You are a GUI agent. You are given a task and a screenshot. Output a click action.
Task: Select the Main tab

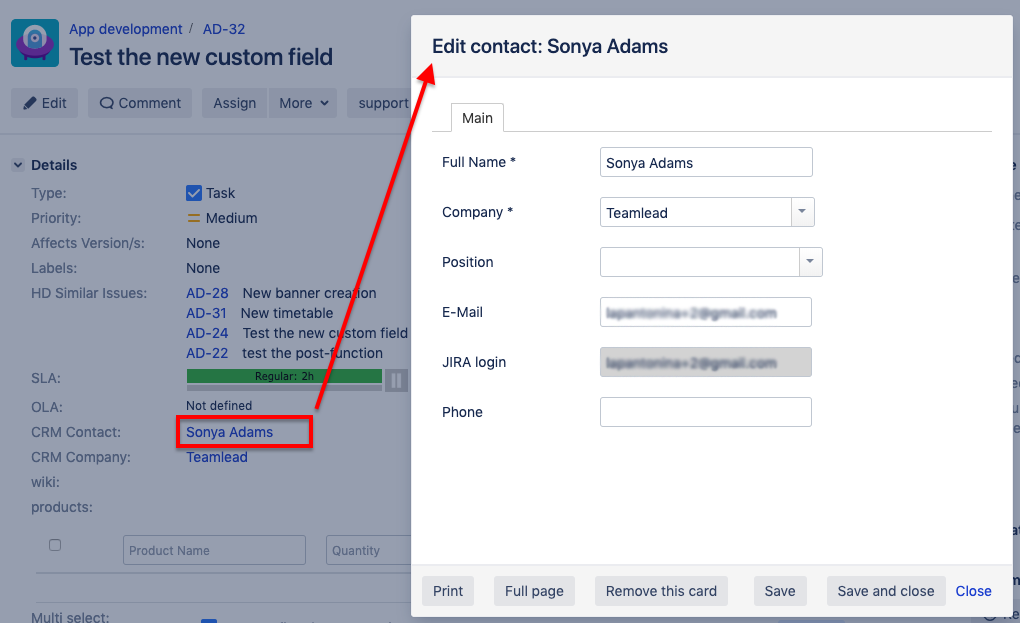click(477, 118)
